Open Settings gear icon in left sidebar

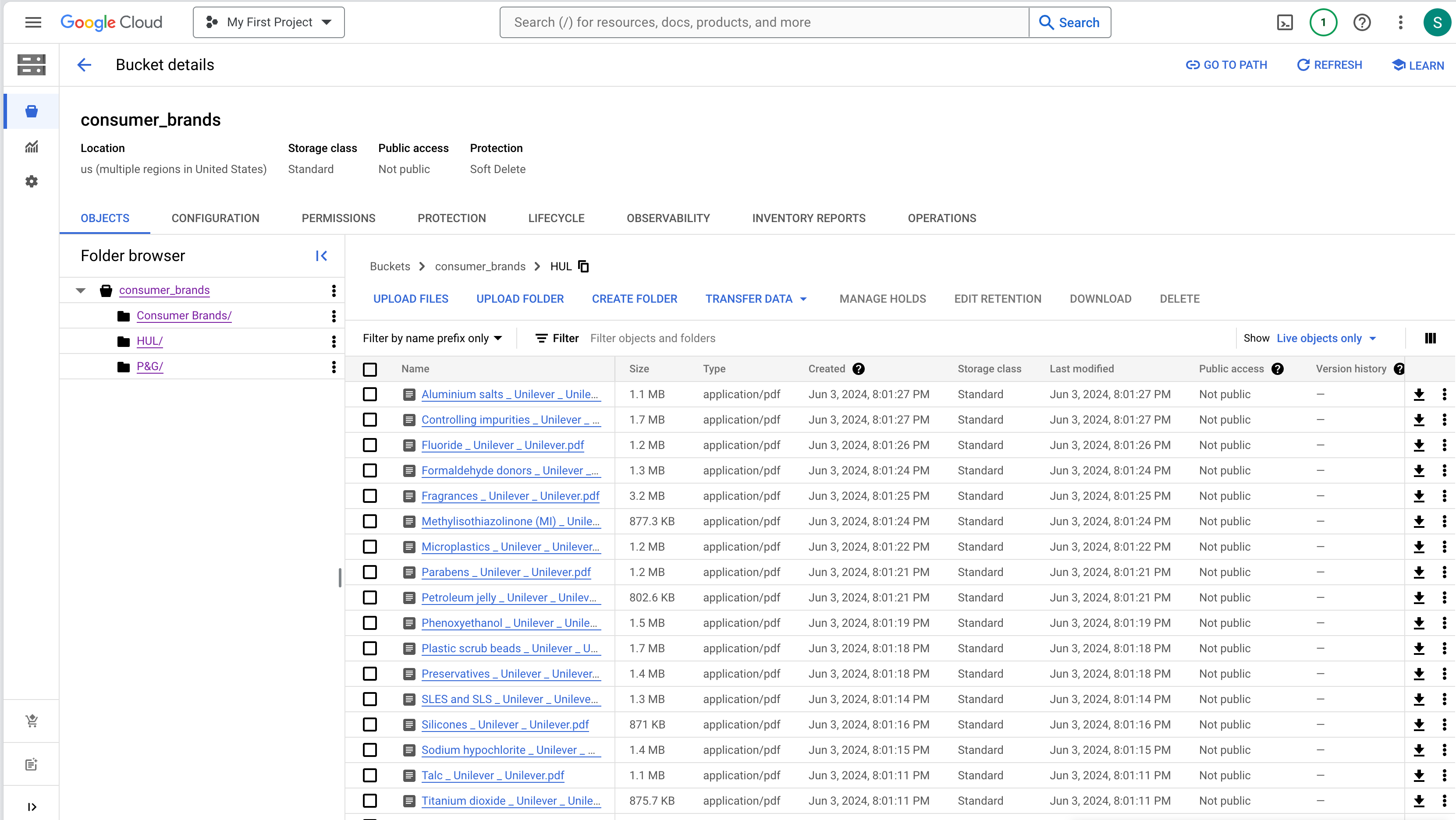(32, 181)
